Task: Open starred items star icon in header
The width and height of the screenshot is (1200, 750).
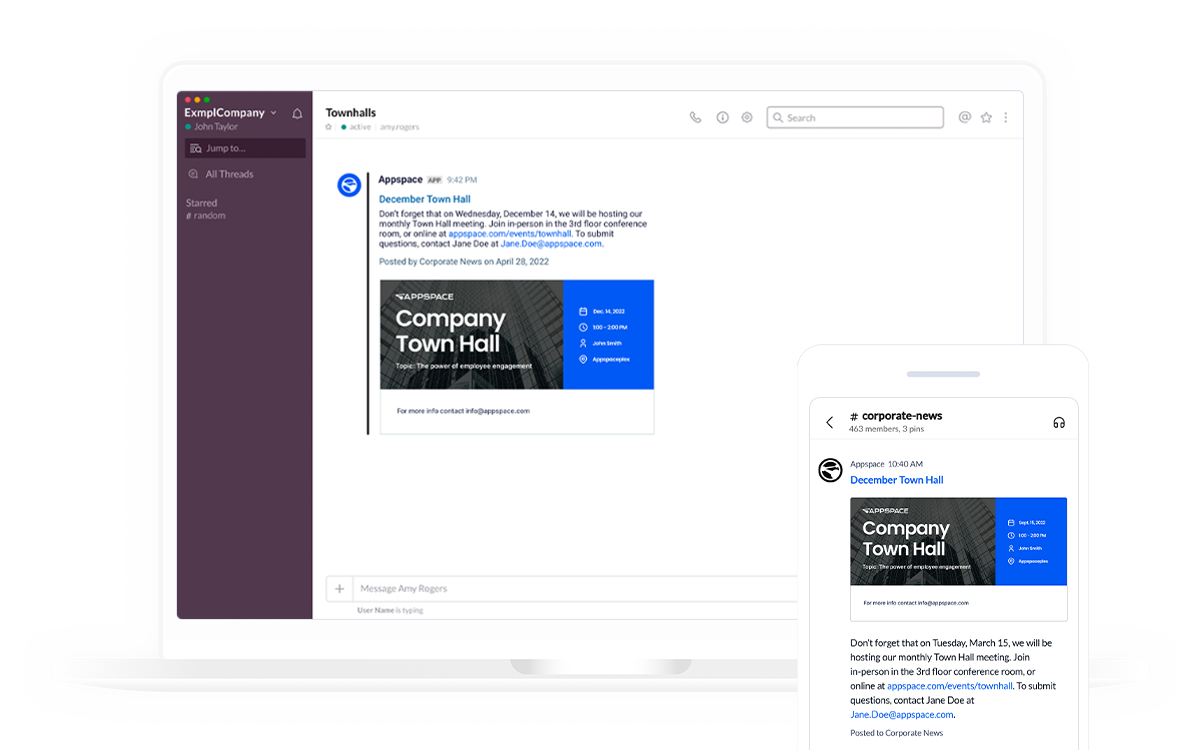Action: click(986, 117)
